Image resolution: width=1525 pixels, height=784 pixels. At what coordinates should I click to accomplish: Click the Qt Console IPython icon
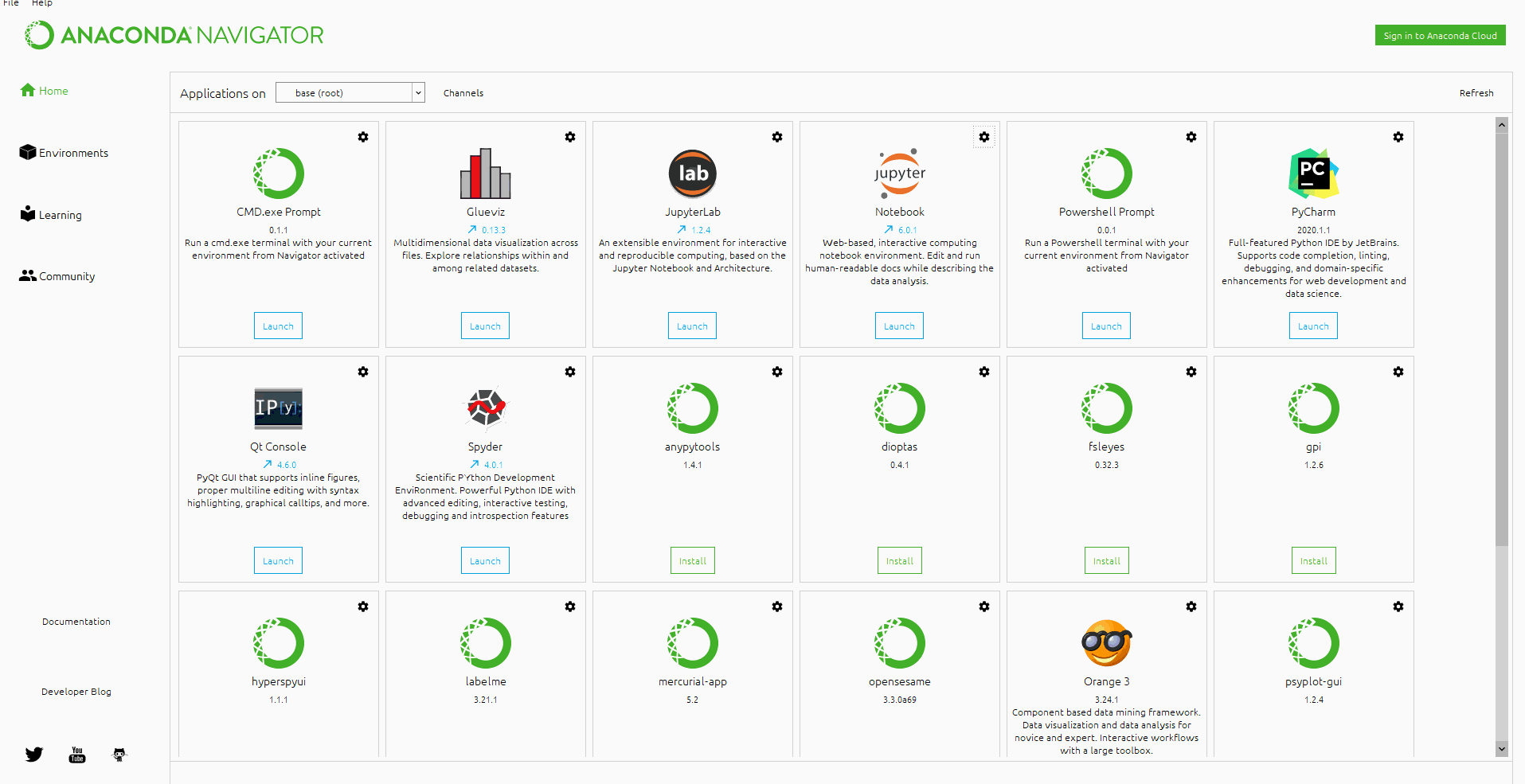pos(279,408)
